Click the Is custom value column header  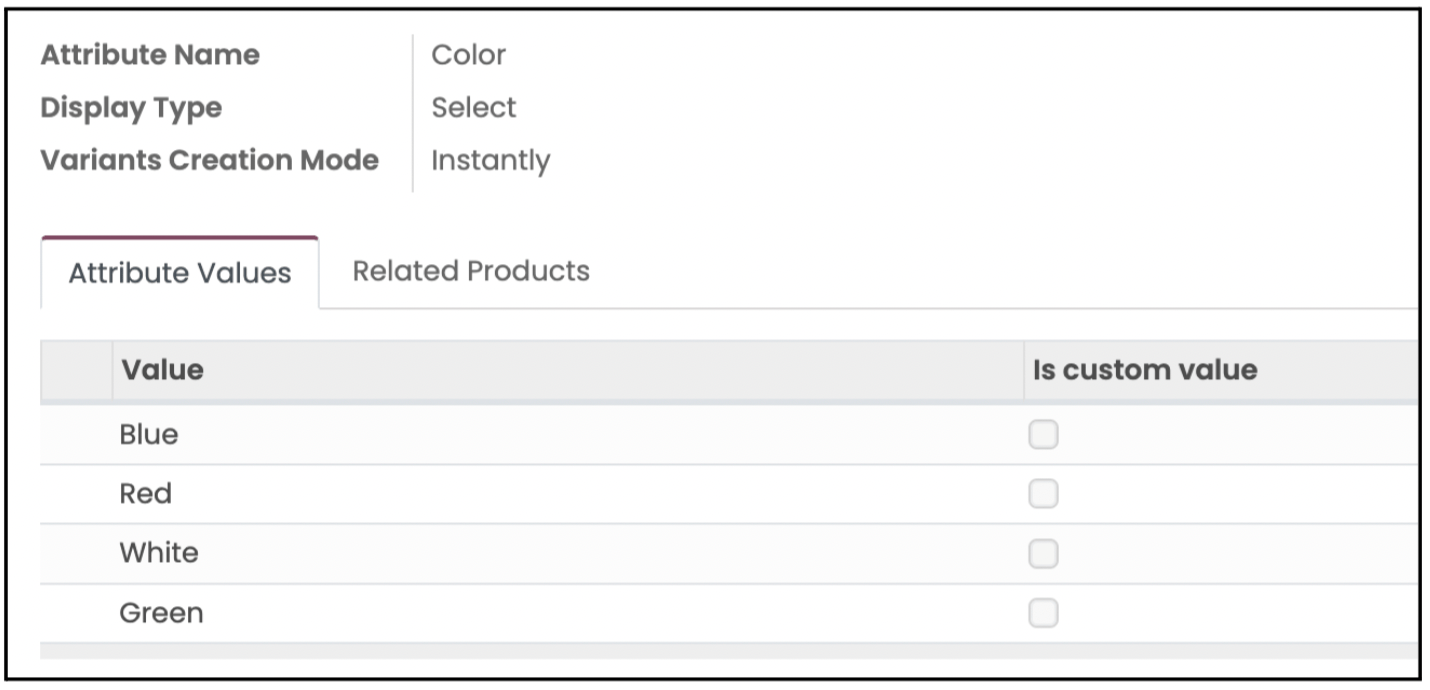(x=1145, y=370)
